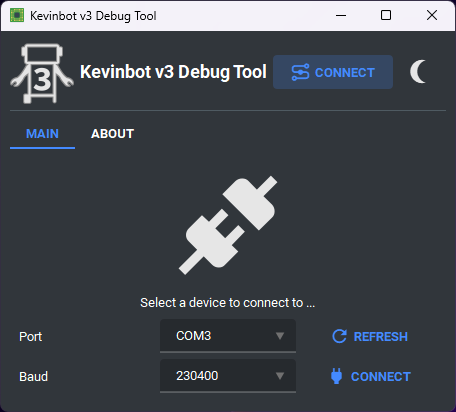Click 'Select a device to connect to' text
Screen dimensions: 456x412
point(227,303)
